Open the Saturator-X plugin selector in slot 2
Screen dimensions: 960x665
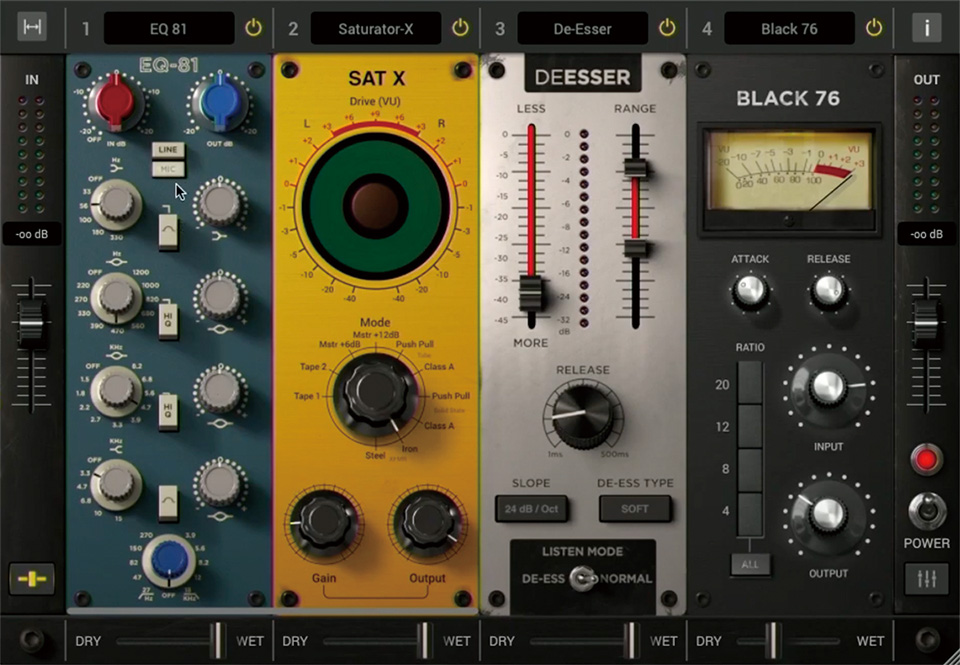376,28
